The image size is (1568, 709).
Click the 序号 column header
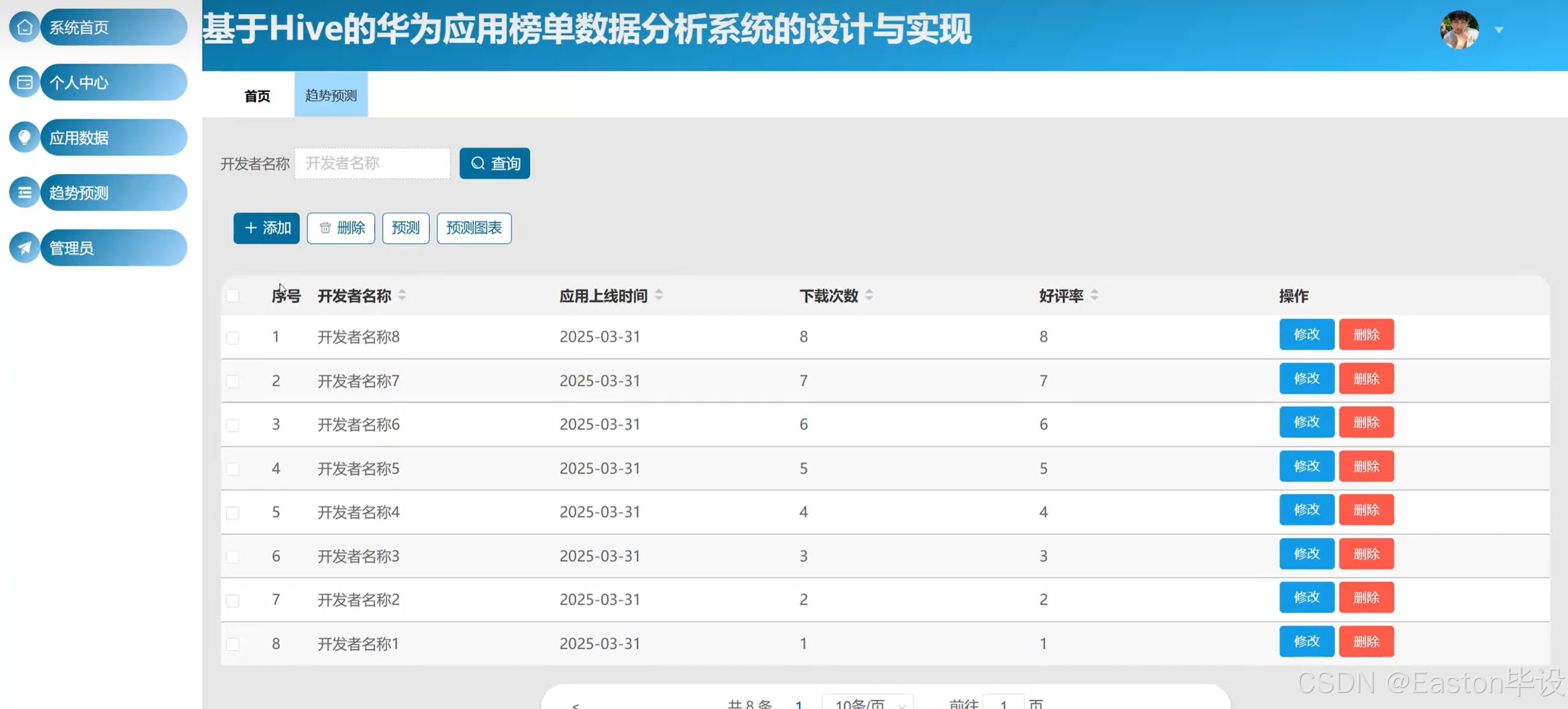point(286,296)
